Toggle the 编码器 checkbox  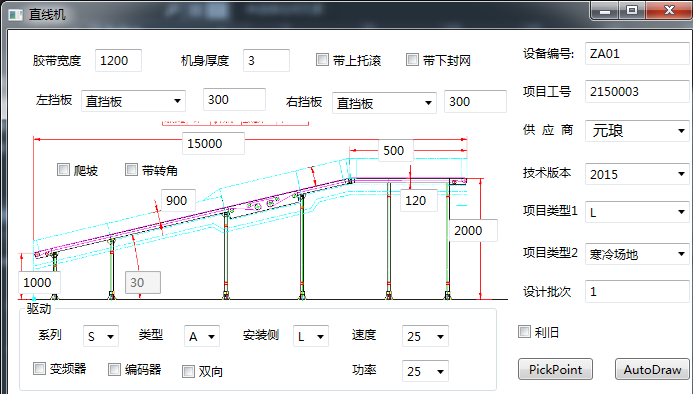coord(114,370)
